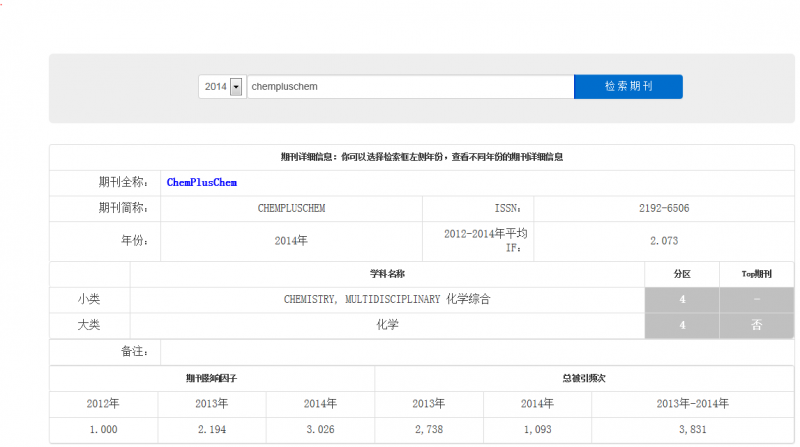Click the 大类 row label

pos(89,325)
